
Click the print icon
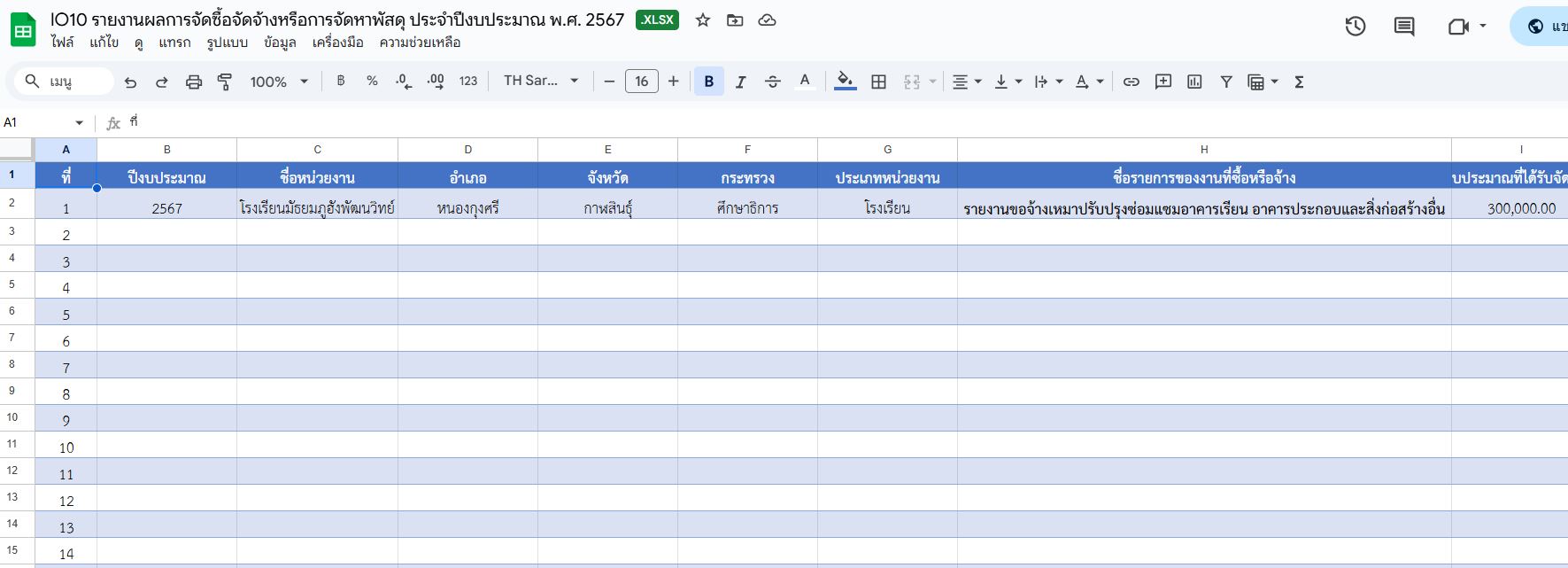(194, 82)
